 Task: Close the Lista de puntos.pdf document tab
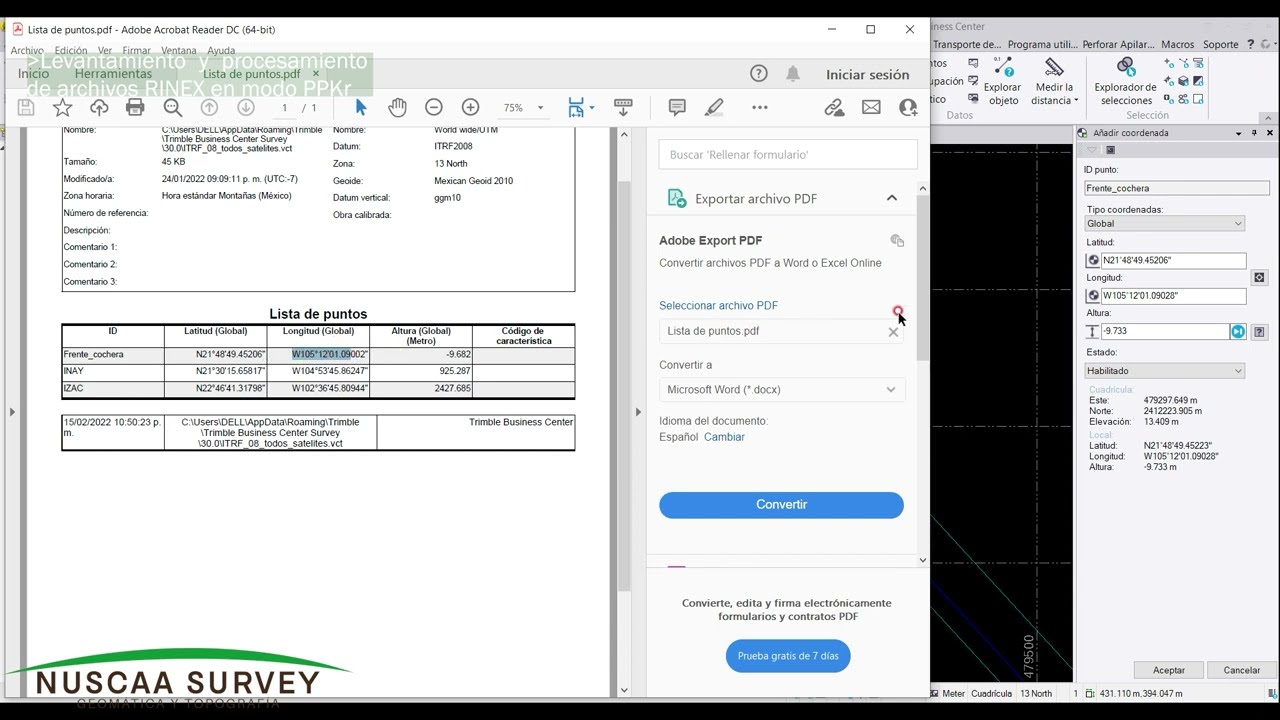[316, 73]
